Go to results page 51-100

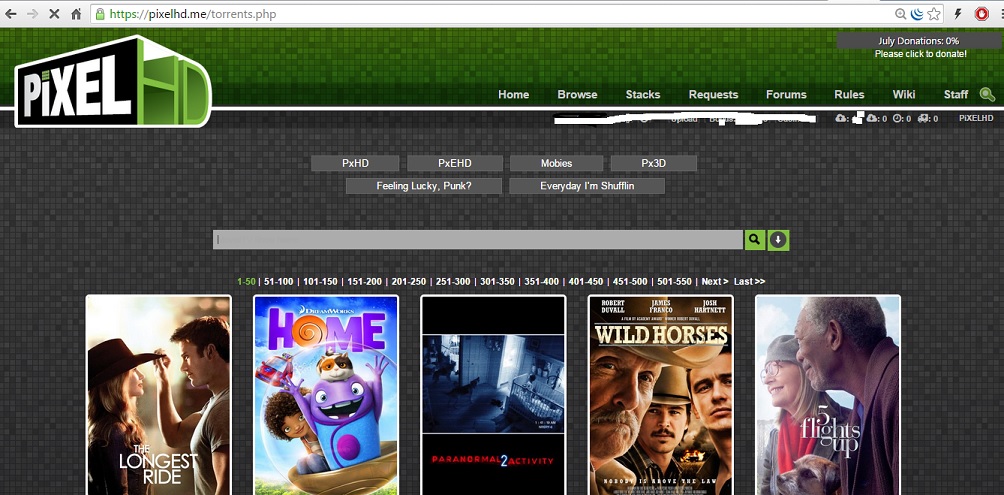(x=279, y=282)
